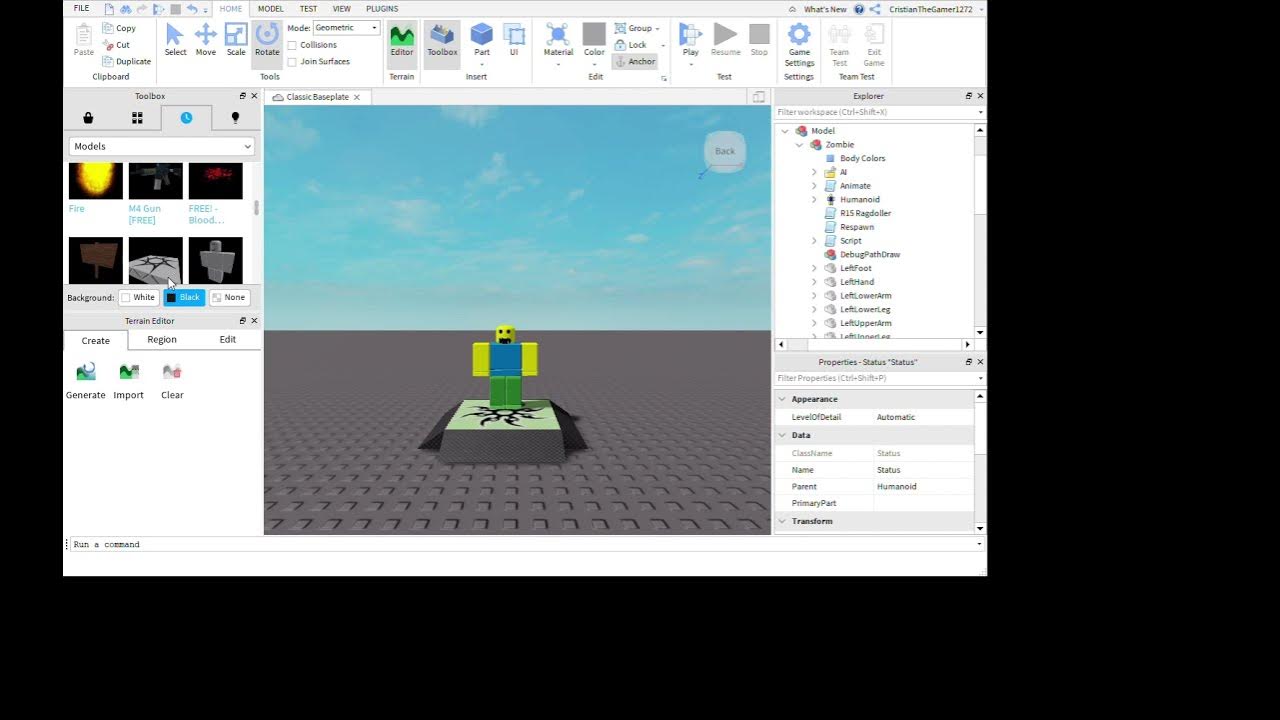Switch to the PLUGINS ribbon tab
The image size is (1280, 720).
pyautogui.click(x=382, y=9)
